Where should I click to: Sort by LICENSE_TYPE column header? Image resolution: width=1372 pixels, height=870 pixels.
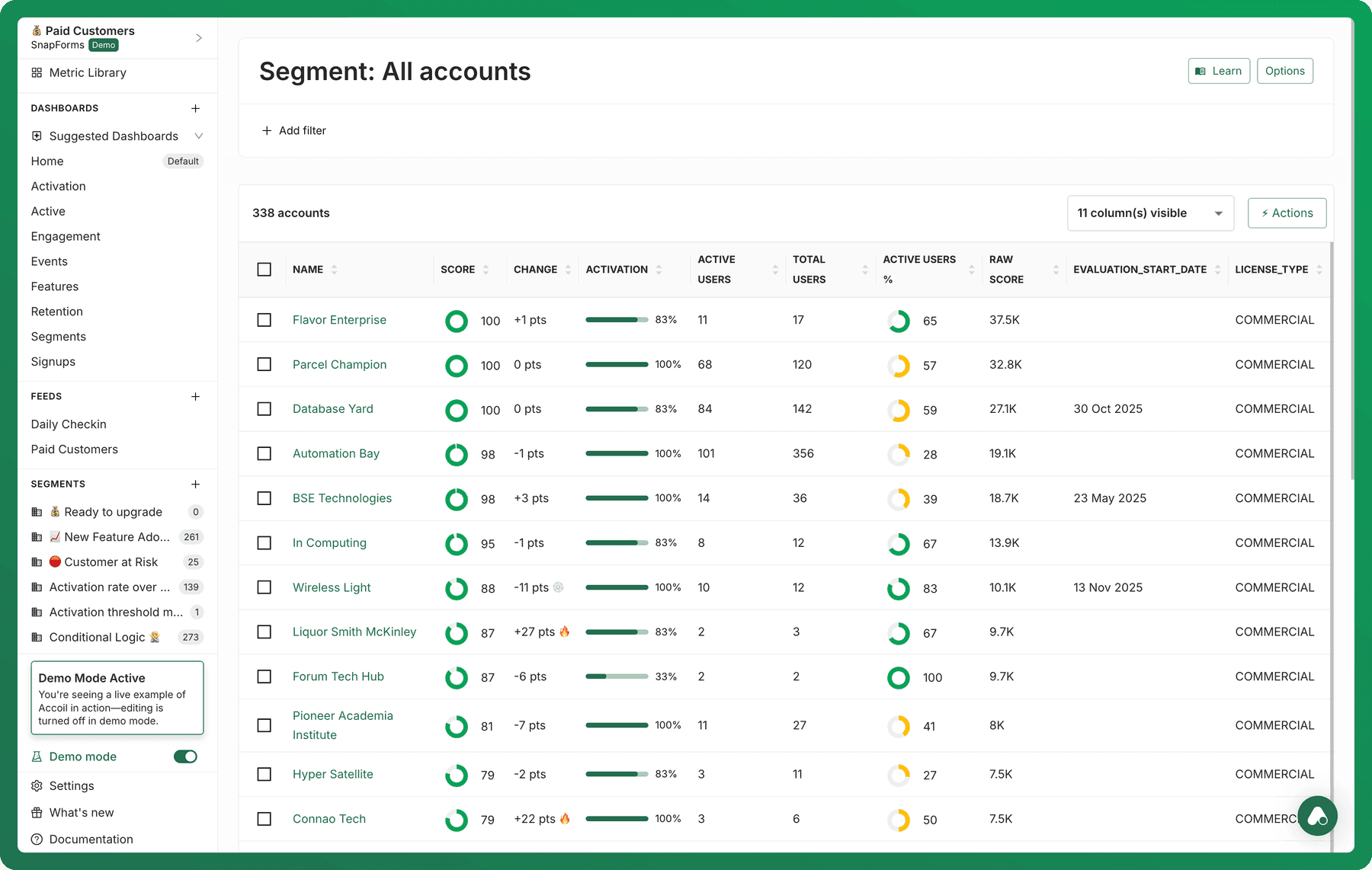(1278, 270)
